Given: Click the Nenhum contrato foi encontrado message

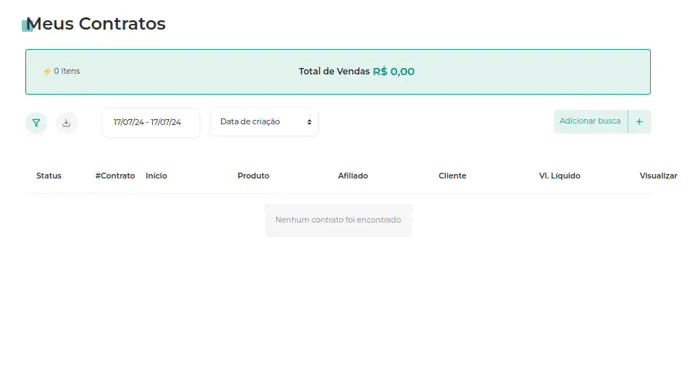Looking at the screenshot, I should (338, 220).
